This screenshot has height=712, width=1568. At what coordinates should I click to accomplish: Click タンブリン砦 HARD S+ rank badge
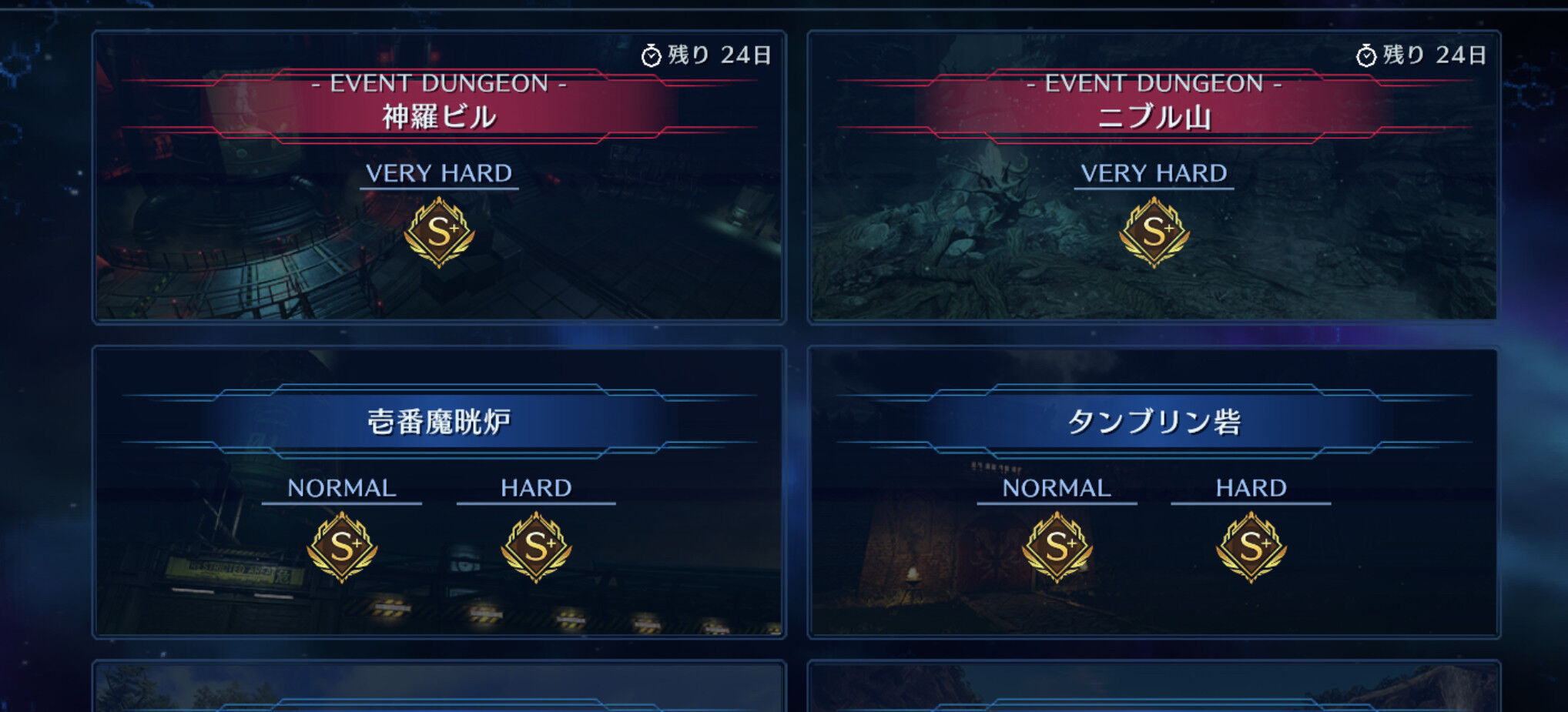click(x=1251, y=547)
